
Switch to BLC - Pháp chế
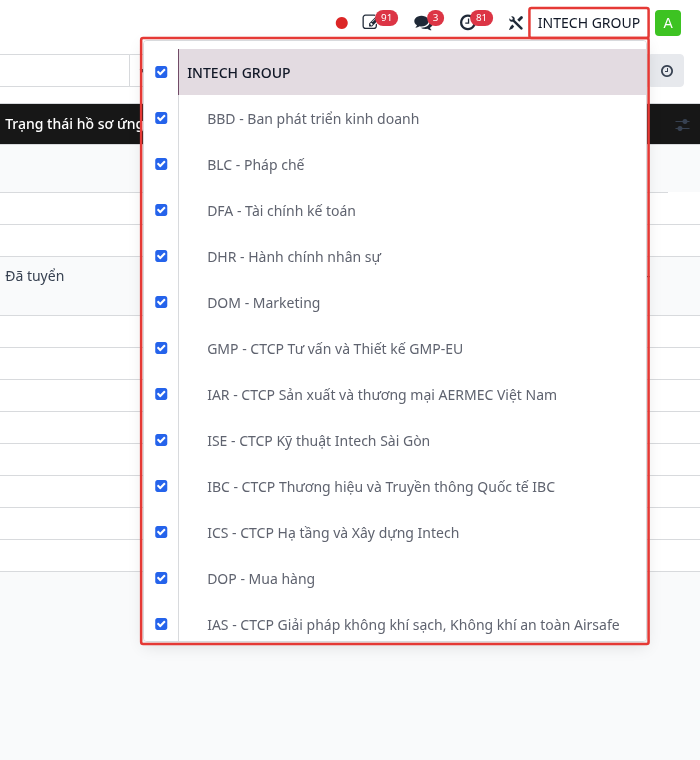tap(412, 165)
